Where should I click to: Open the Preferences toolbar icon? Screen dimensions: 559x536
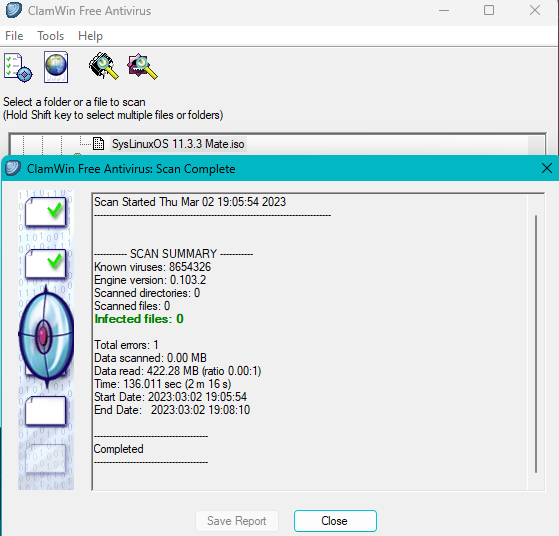(18, 67)
